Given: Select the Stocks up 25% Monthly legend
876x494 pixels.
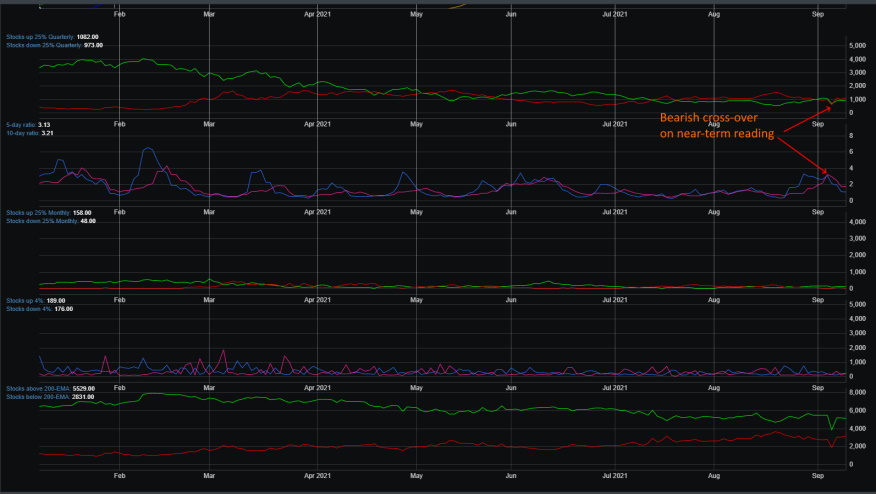Looking at the screenshot, I should coord(49,213).
